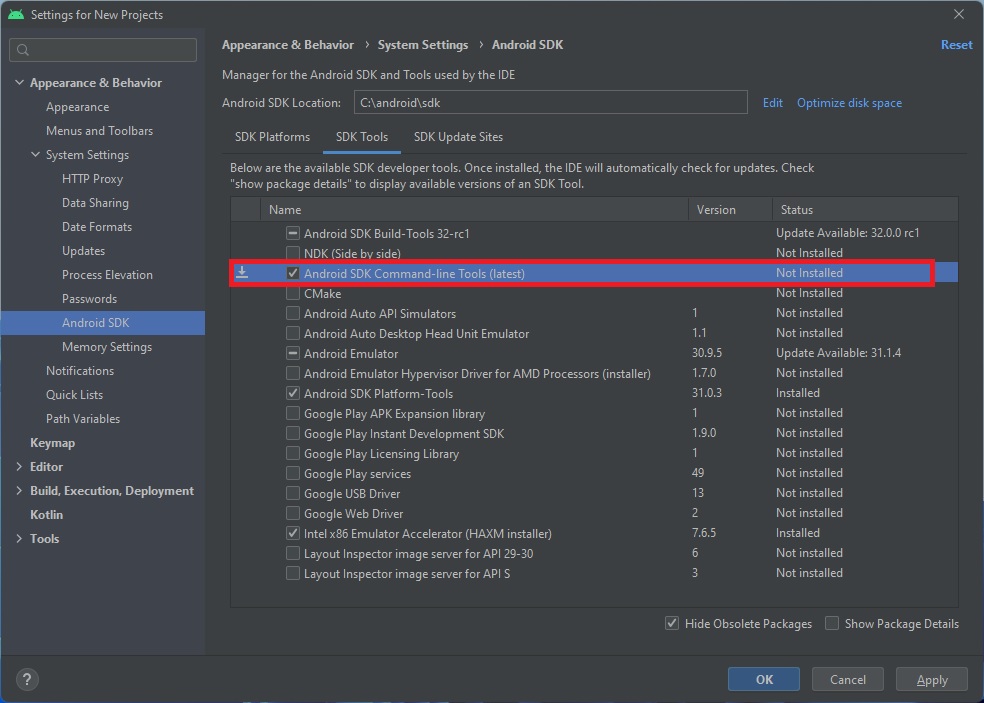Check Google Play APK Expansion library
The image size is (984, 703).
pyautogui.click(x=292, y=414)
